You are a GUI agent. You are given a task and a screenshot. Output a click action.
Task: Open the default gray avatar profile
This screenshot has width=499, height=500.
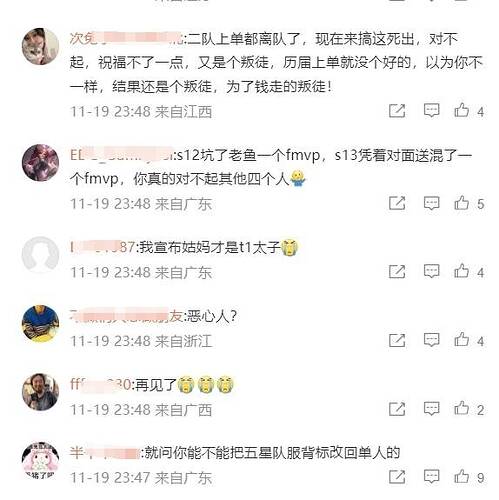coord(40,255)
